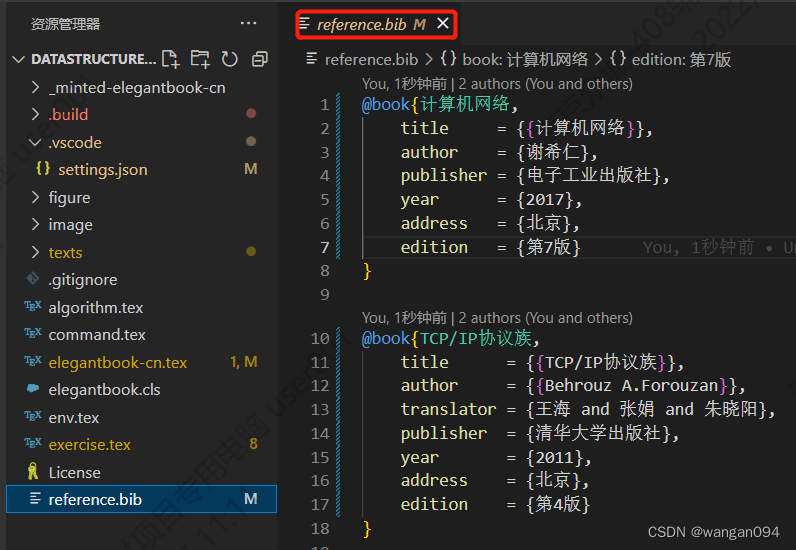Click the year value 2017

pyautogui.click(x=545, y=200)
